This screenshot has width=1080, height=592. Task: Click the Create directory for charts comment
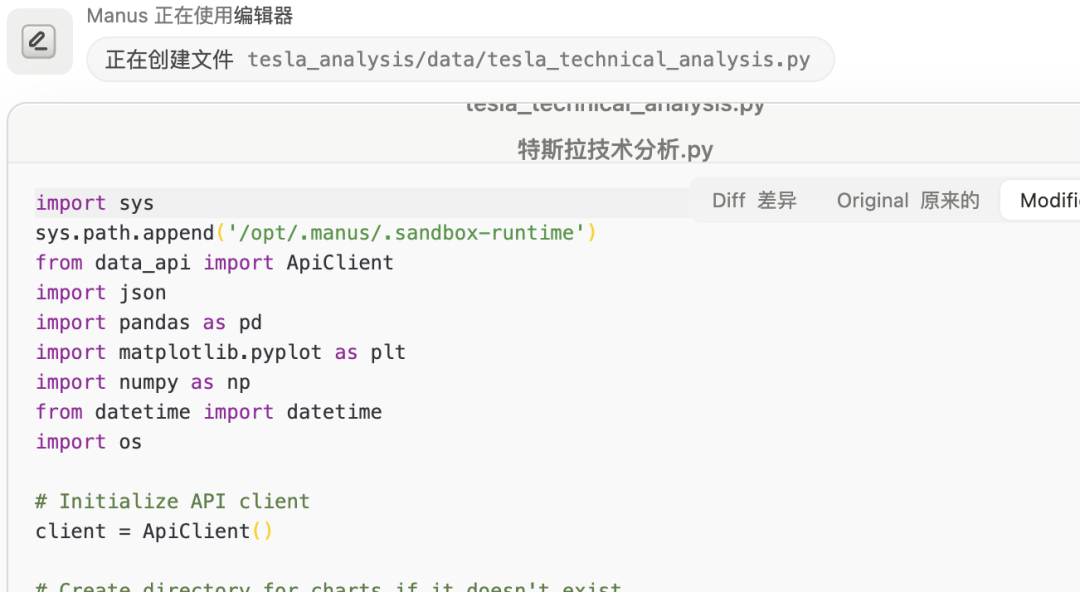328,586
